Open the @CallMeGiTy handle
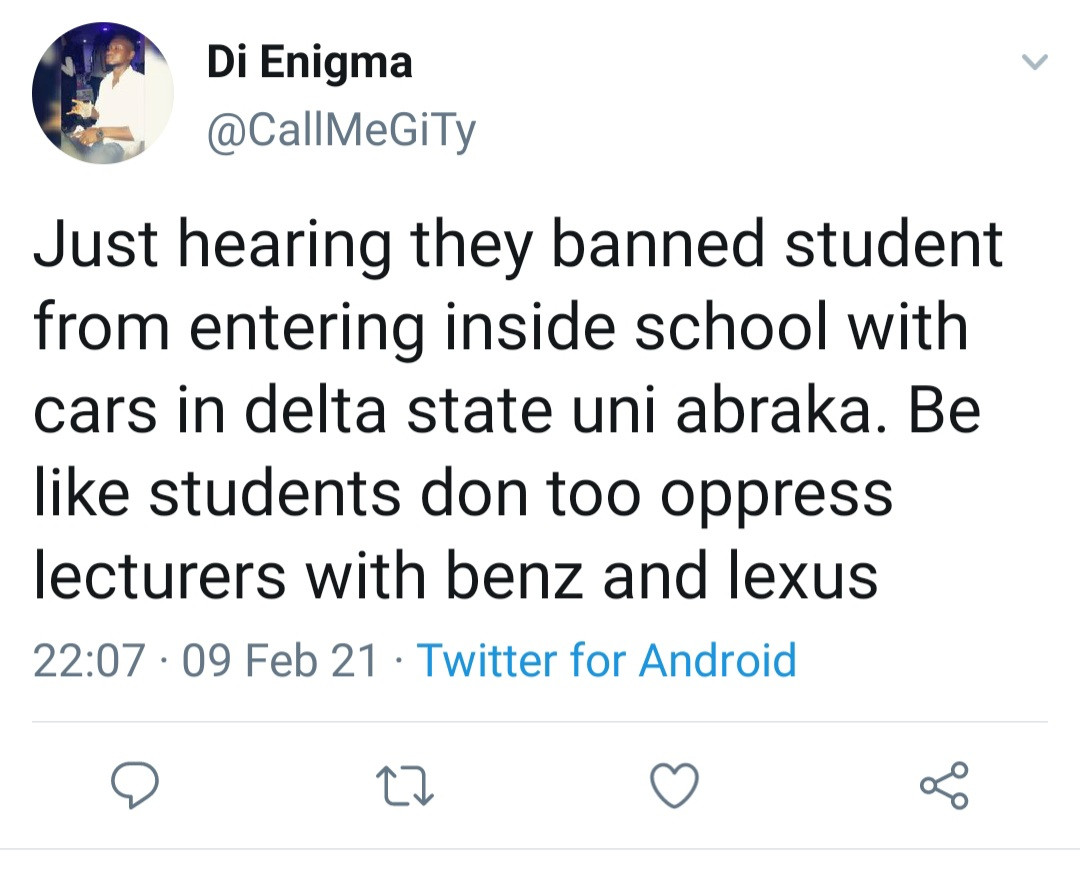The image size is (1080, 882). 341,131
